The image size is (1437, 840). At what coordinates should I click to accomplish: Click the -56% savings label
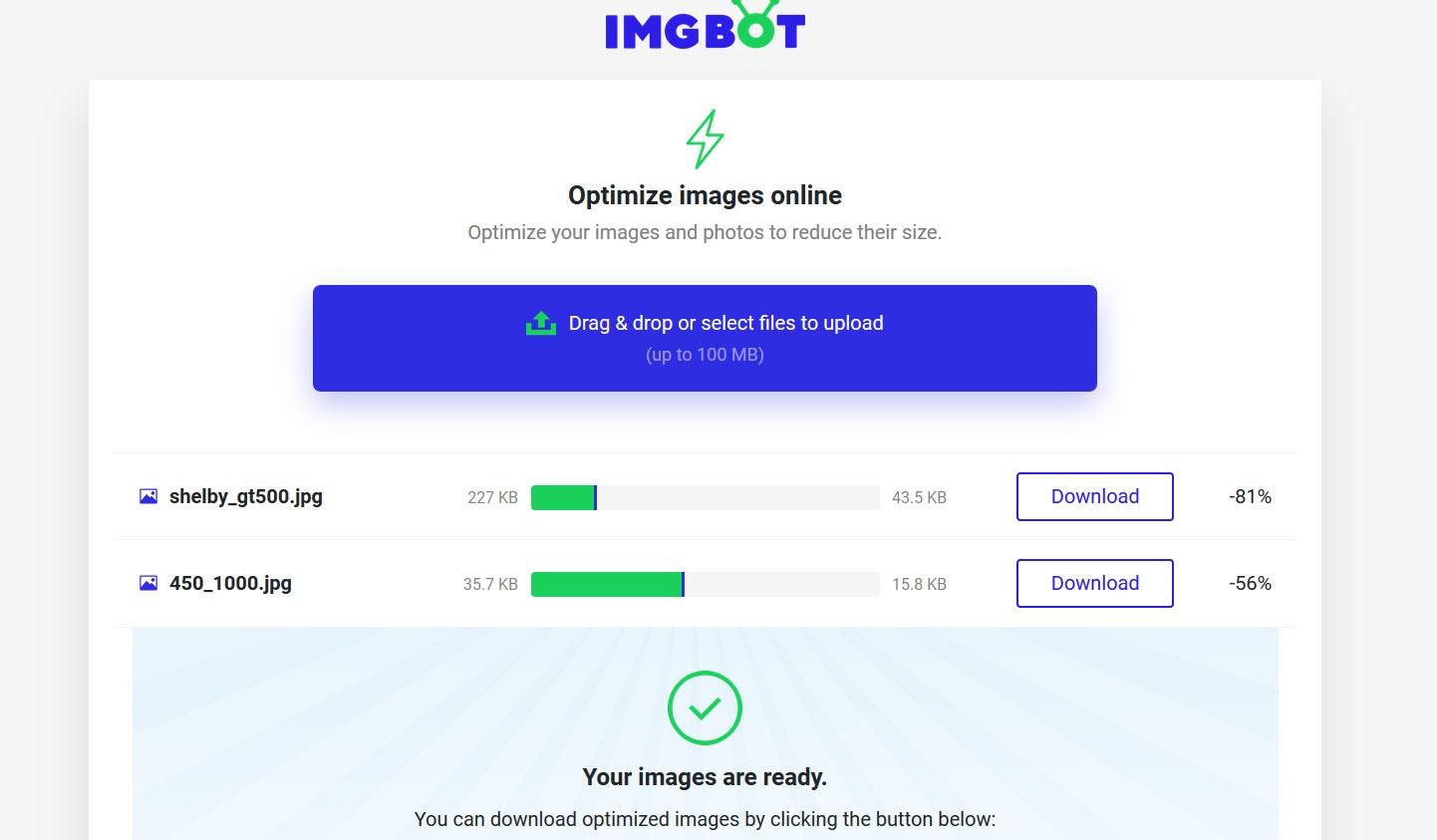coord(1250,583)
